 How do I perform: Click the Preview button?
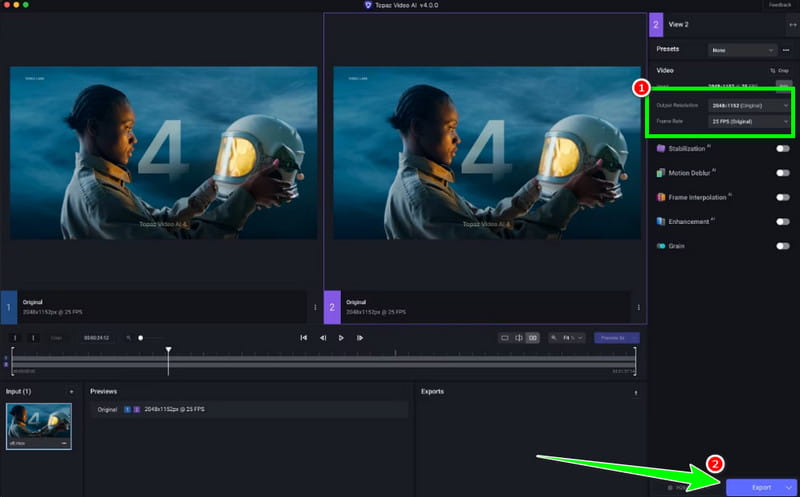tap(612, 338)
